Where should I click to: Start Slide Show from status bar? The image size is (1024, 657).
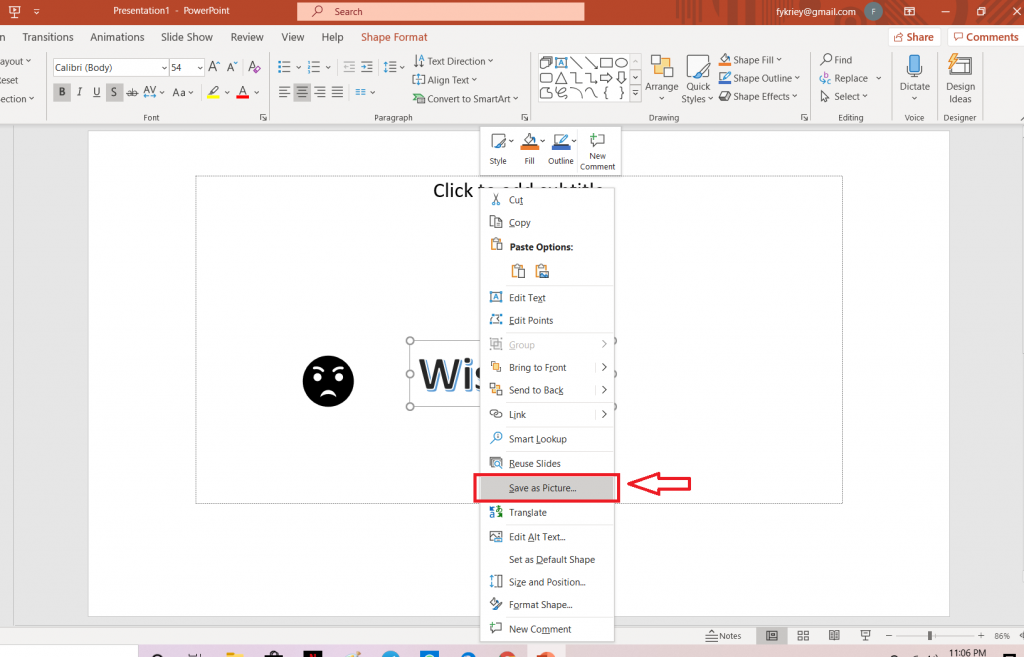[x=866, y=636]
